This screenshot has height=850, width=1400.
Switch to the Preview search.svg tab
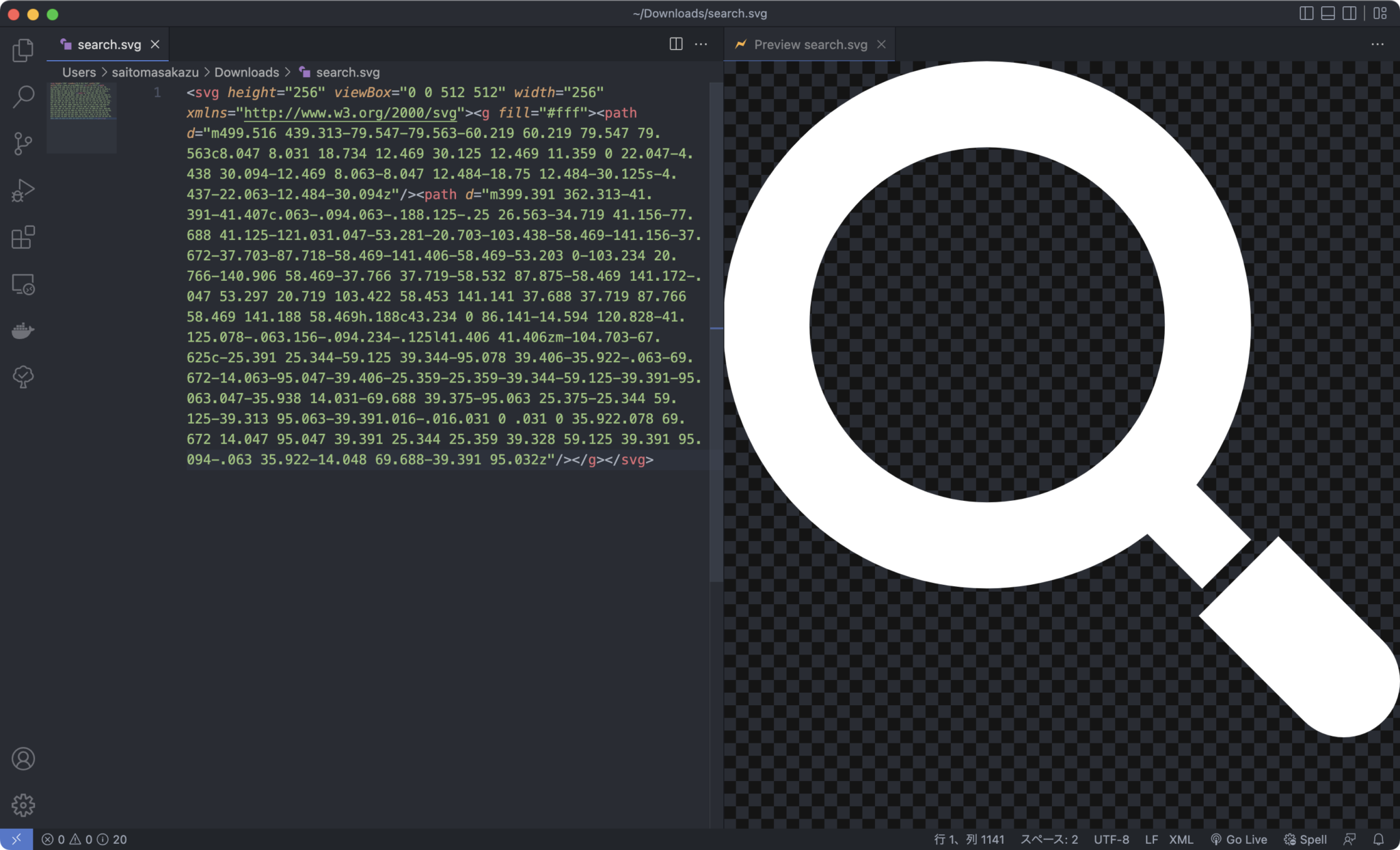tap(811, 44)
